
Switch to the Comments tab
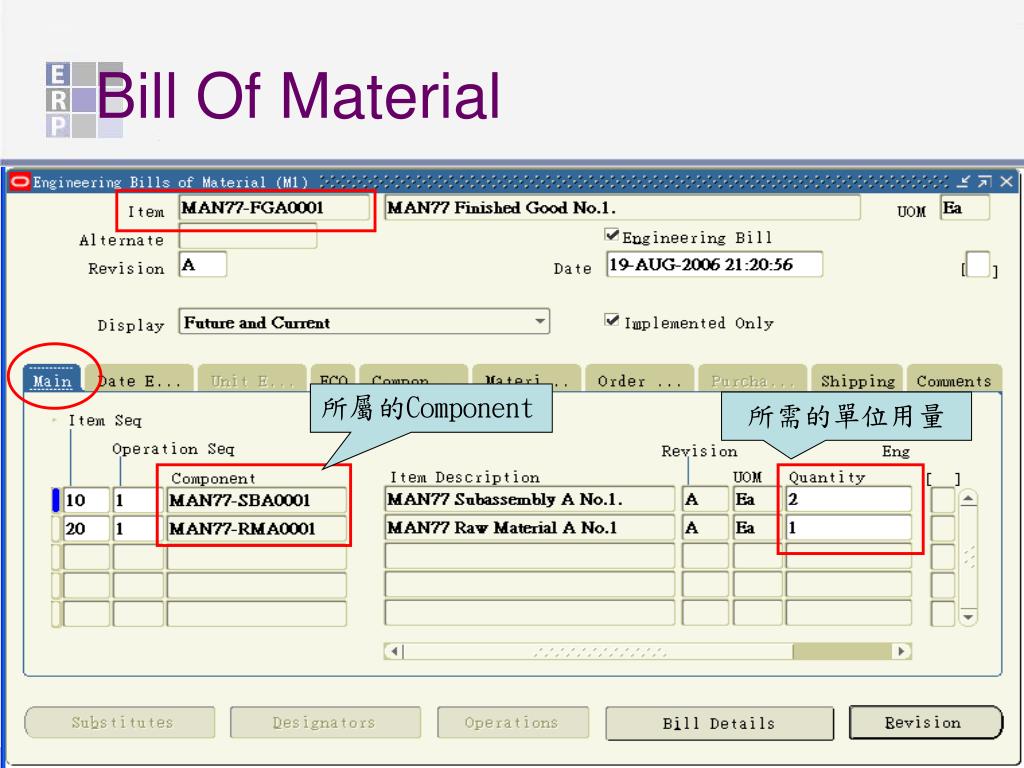[x=954, y=380]
